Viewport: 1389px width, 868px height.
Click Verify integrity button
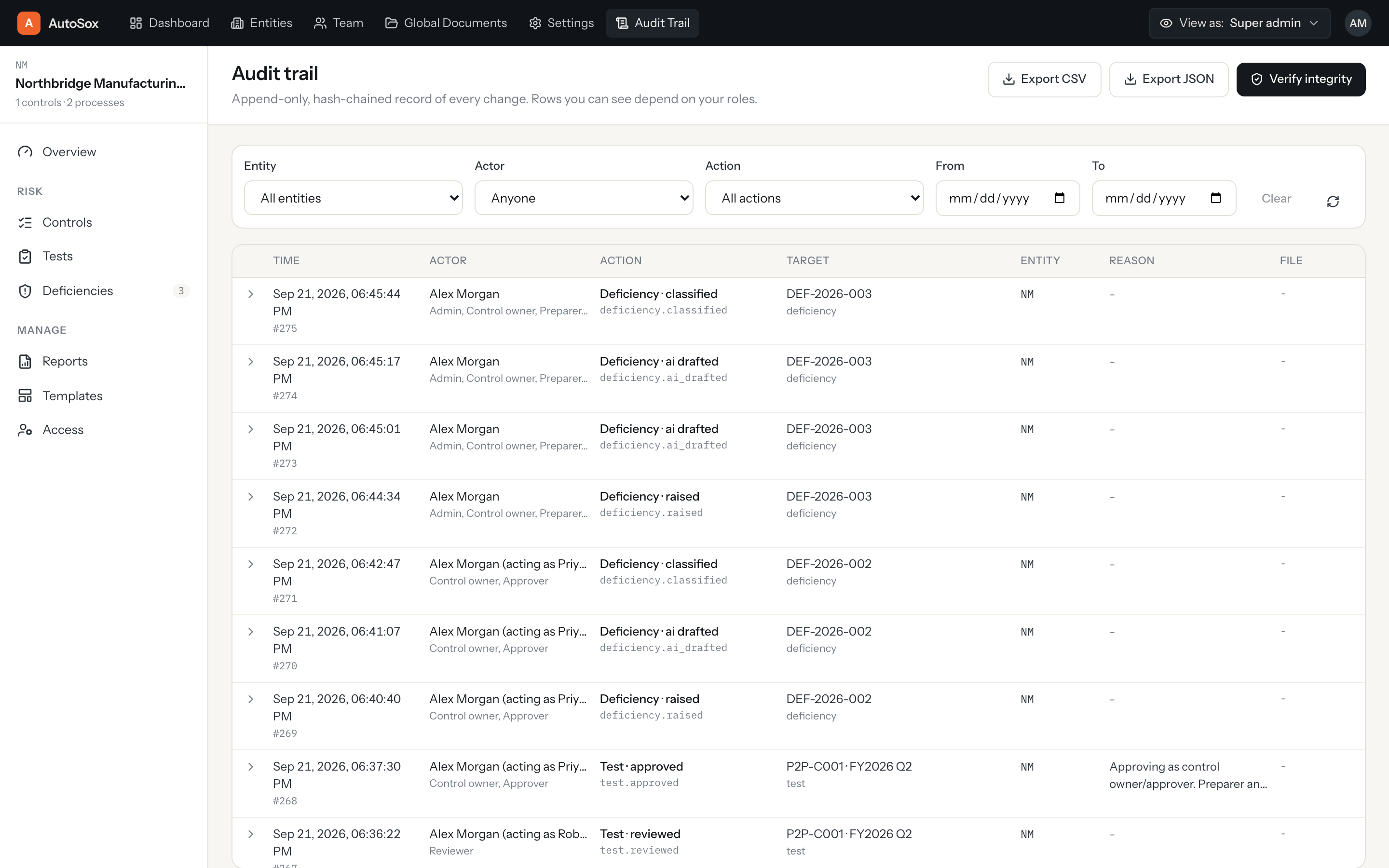[1301, 79]
